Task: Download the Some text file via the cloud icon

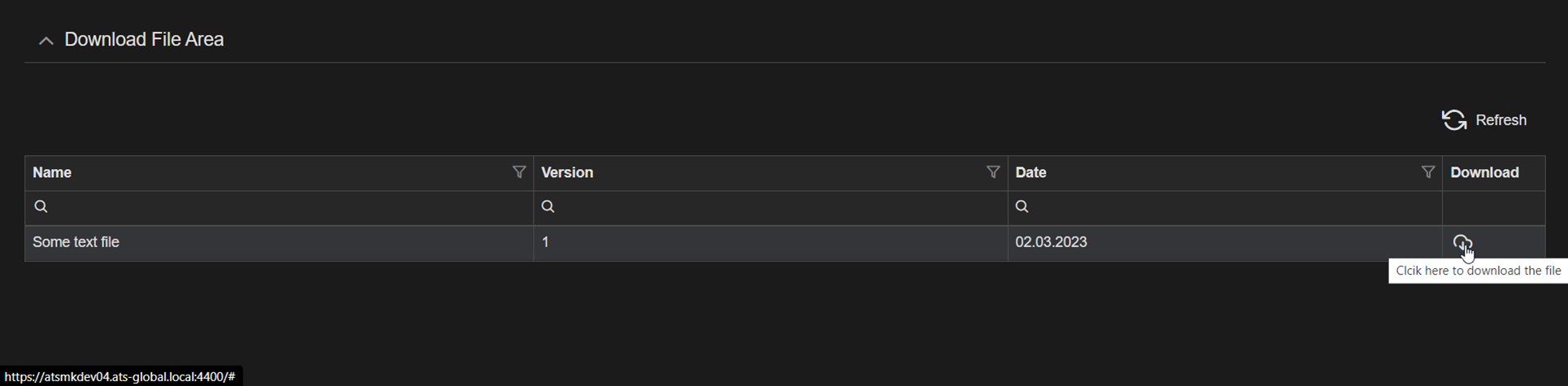Action: click(x=1461, y=242)
